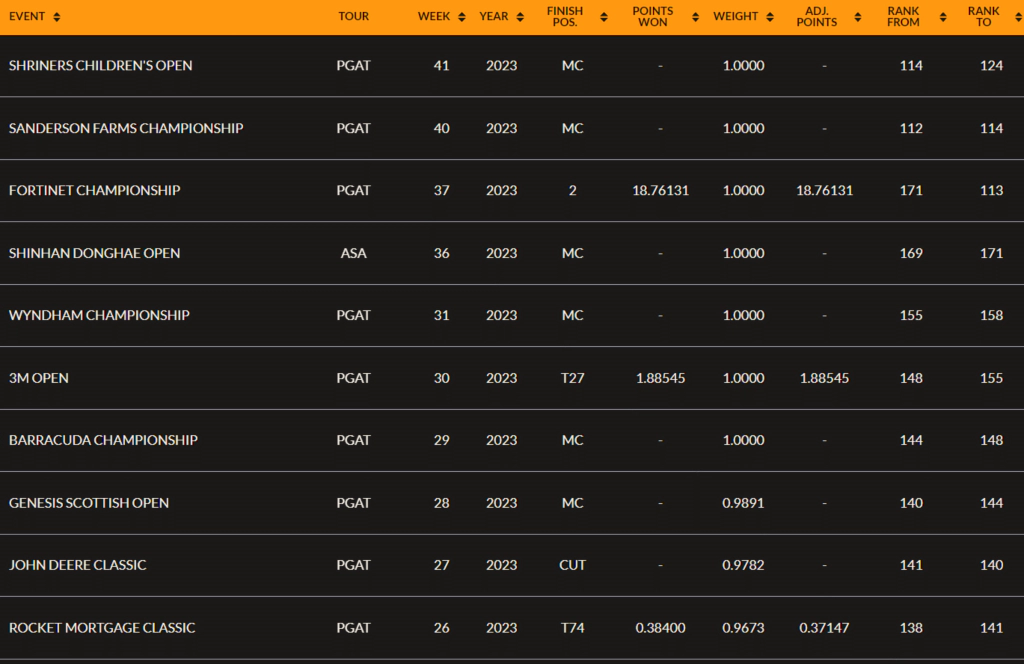
Task: Select rank from 138 in Rocket Mortgage row
Action: 911,627
